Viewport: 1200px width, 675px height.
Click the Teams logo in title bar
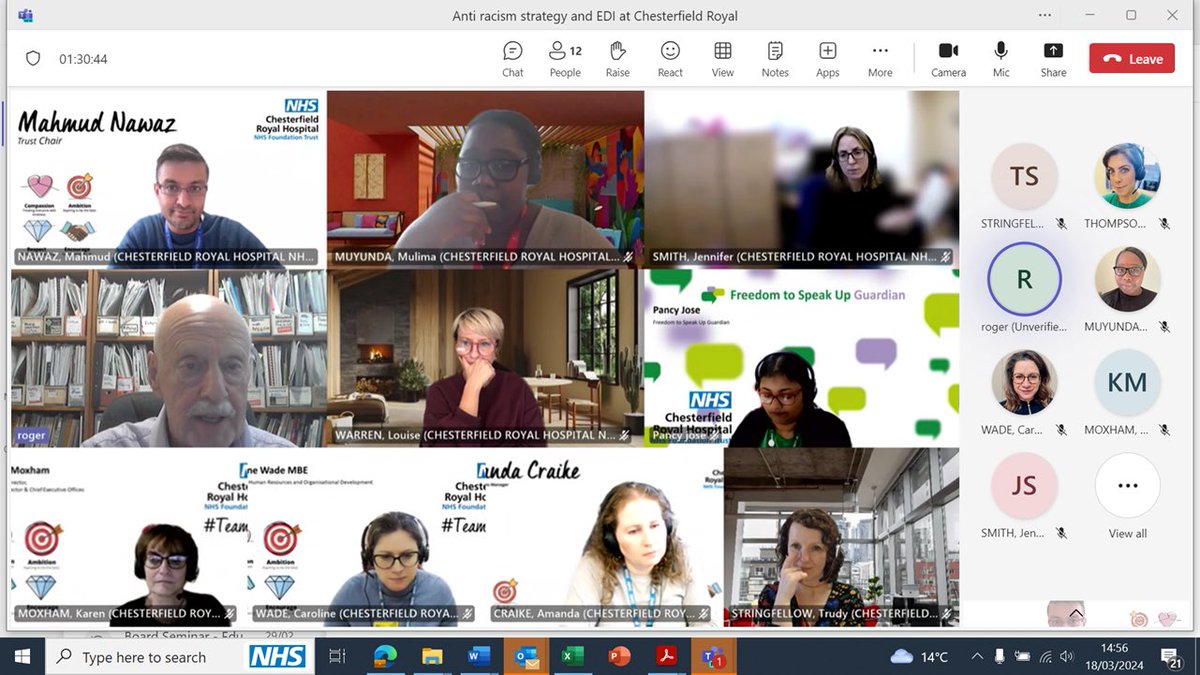(x=25, y=15)
